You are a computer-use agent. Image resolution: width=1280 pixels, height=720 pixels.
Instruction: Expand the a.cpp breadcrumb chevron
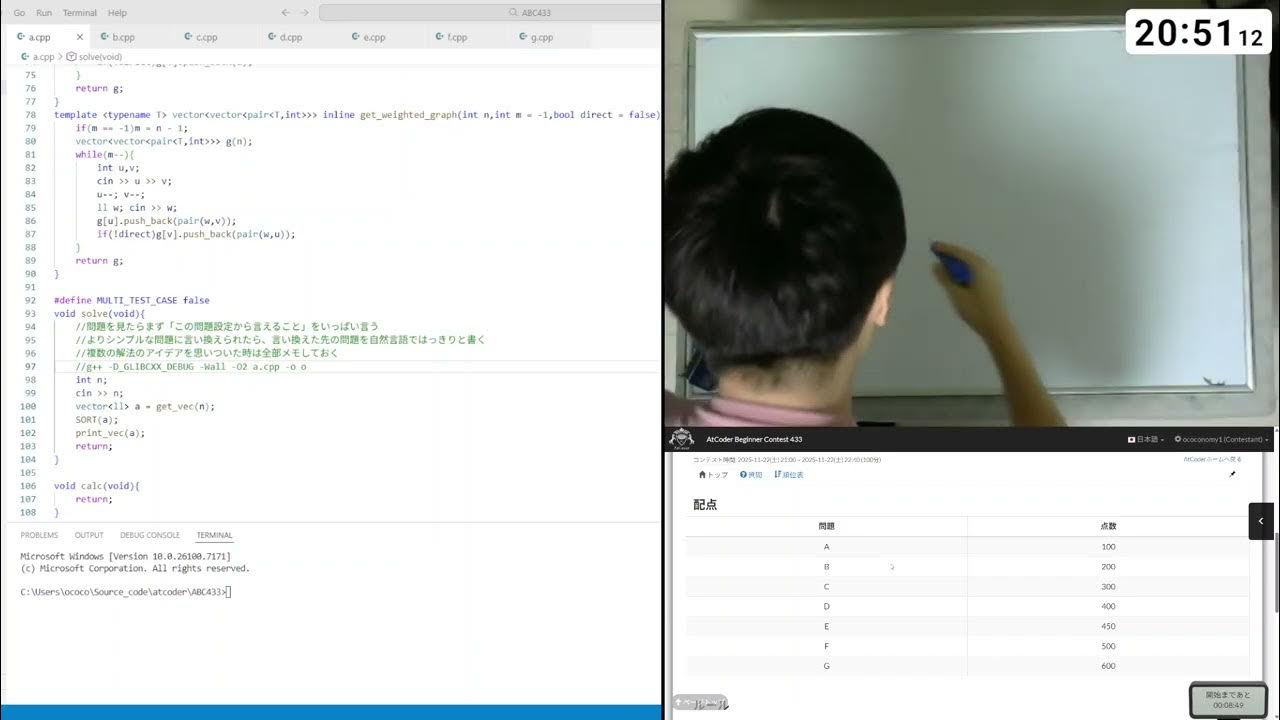(x=60, y=57)
